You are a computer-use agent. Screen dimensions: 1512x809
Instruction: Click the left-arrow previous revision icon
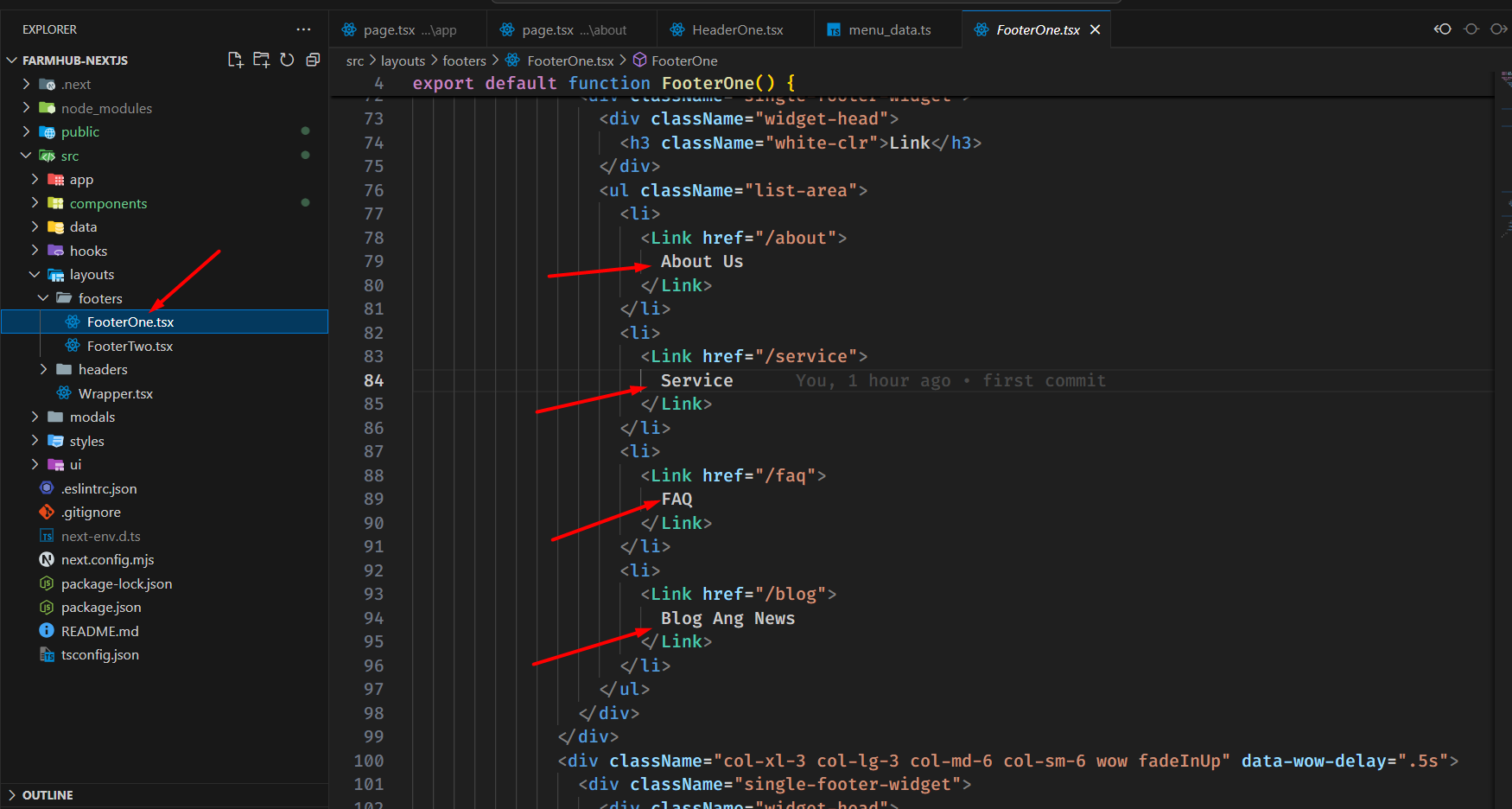pos(1442,29)
